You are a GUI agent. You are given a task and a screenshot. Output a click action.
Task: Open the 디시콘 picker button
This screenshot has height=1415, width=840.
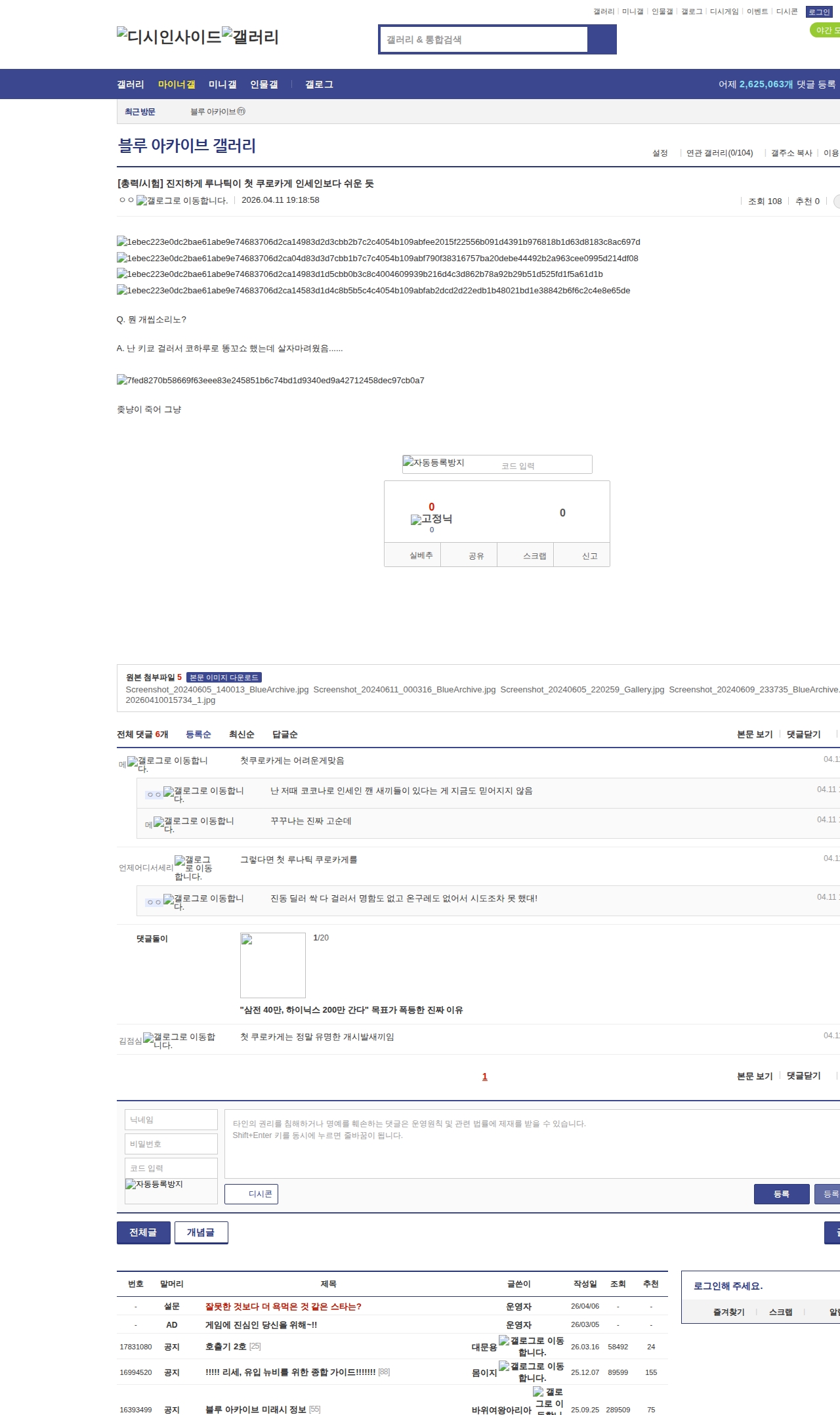pos(251,1194)
